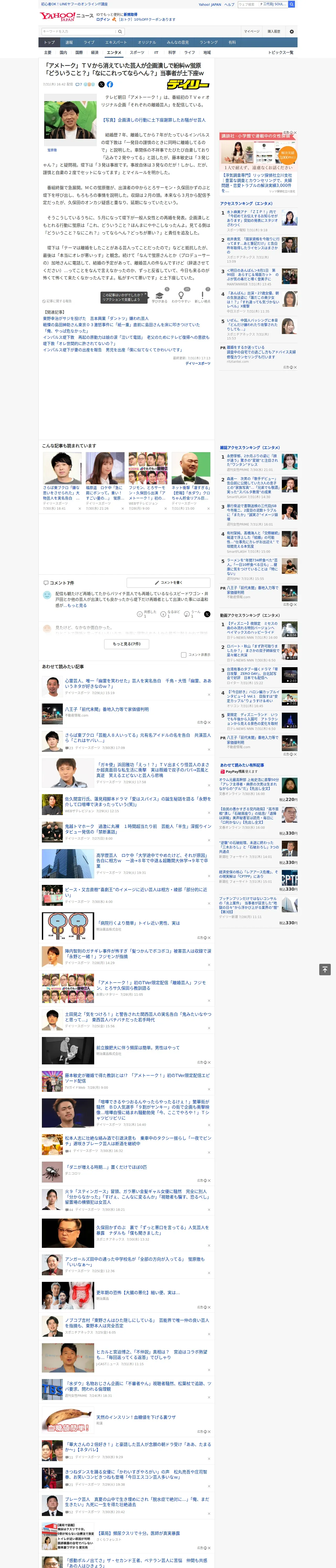The width and height of the screenshot is (336, 1568).
Task: Click the ヘルプ link in the header
Action: point(229,4)
